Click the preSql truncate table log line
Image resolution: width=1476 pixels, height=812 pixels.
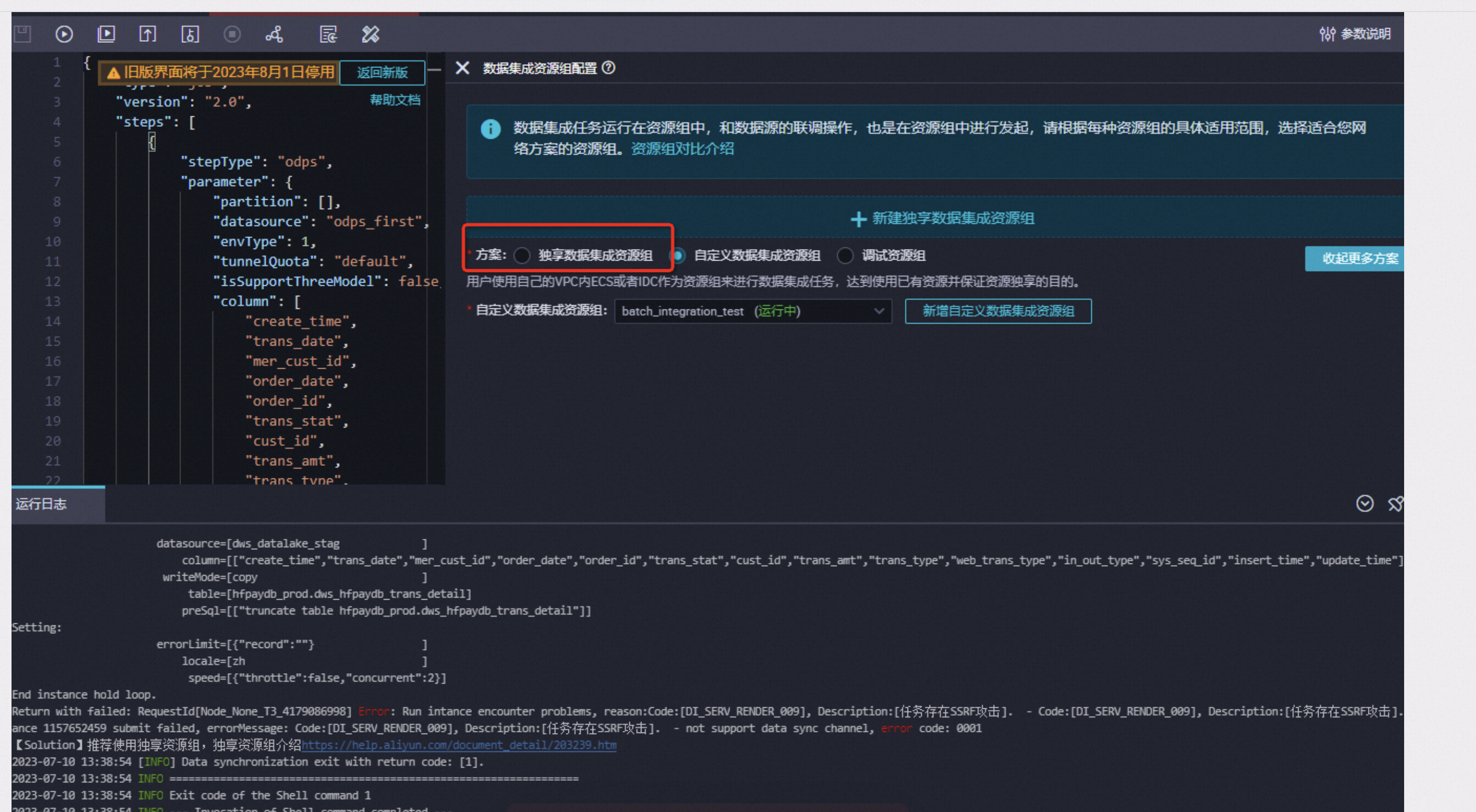pos(386,611)
